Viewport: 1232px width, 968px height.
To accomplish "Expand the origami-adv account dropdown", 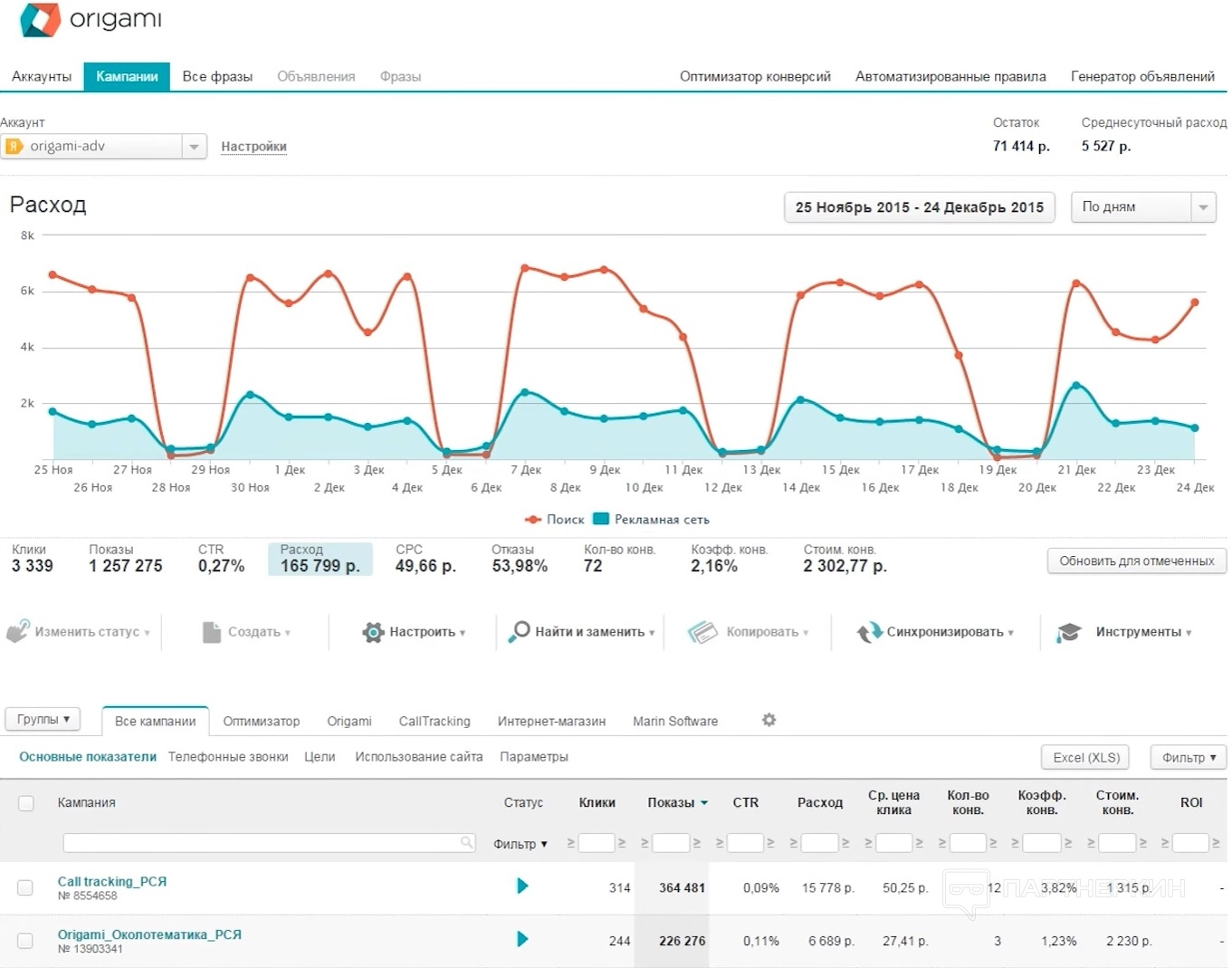I will click(x=194, y=147).
